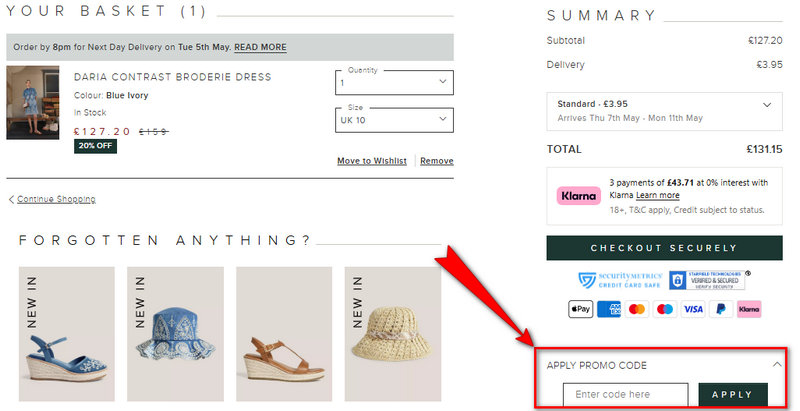
Task: Collapse the Apply Promo Code section
Action: [777, 365]
